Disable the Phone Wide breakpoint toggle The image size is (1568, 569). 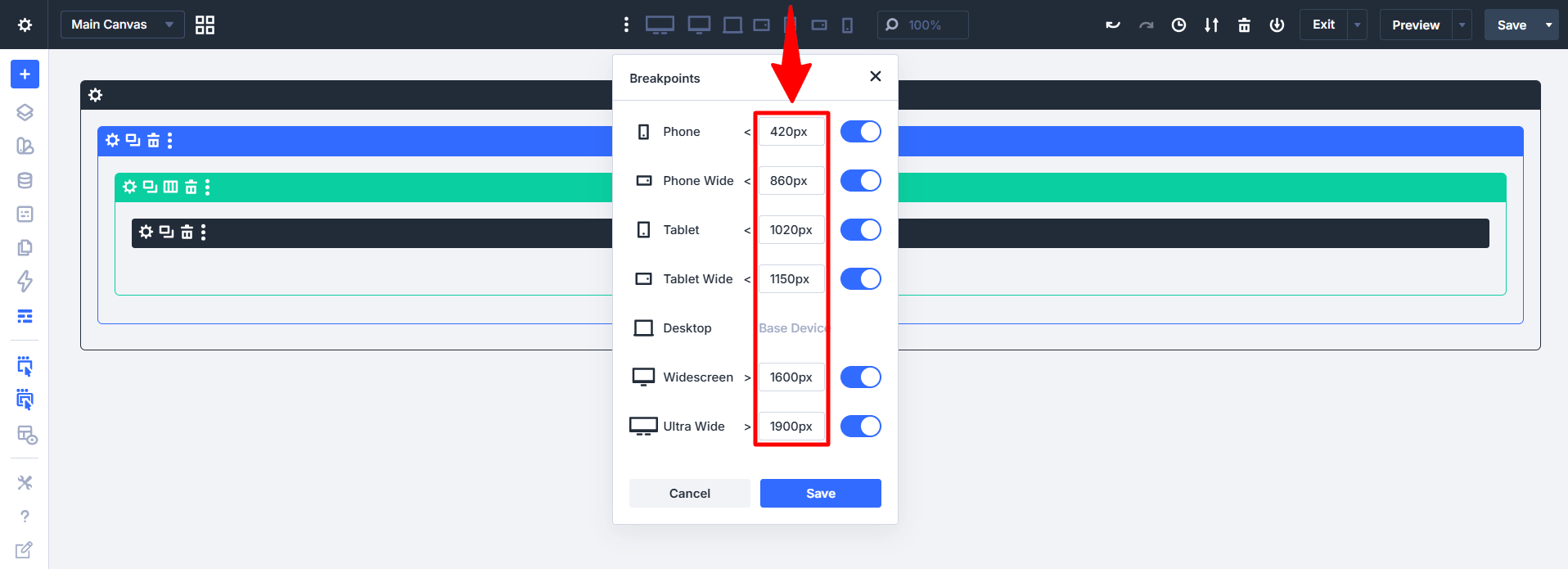[x=860, y=181]
